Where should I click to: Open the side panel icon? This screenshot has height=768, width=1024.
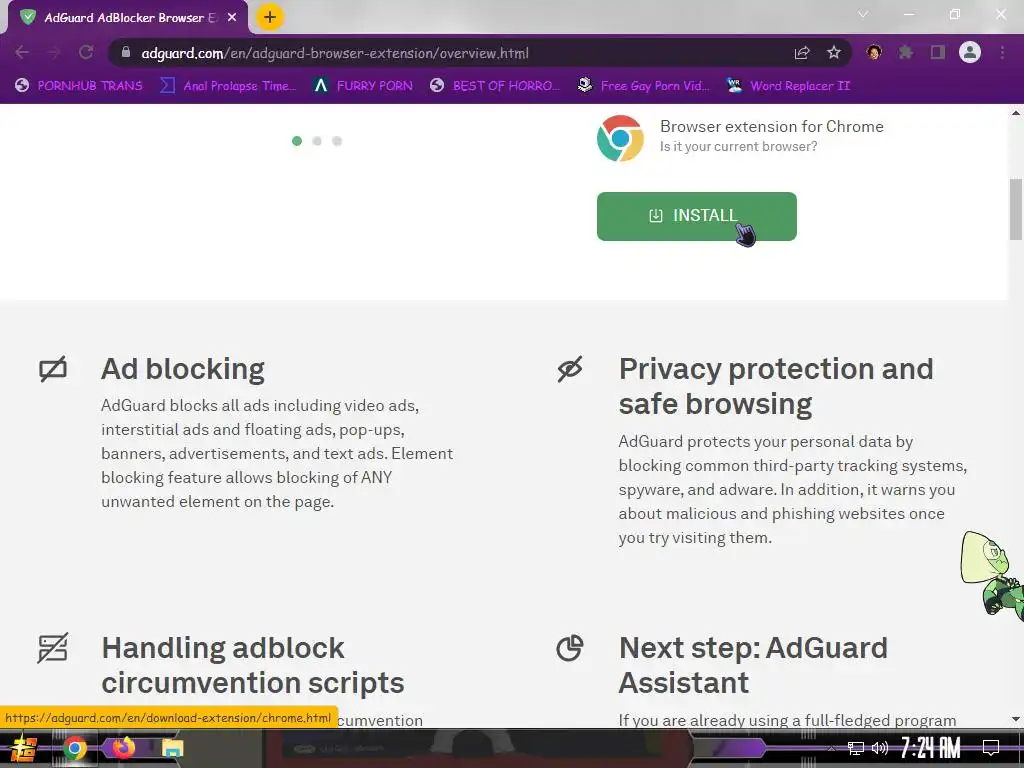click(x=938, y=52)
